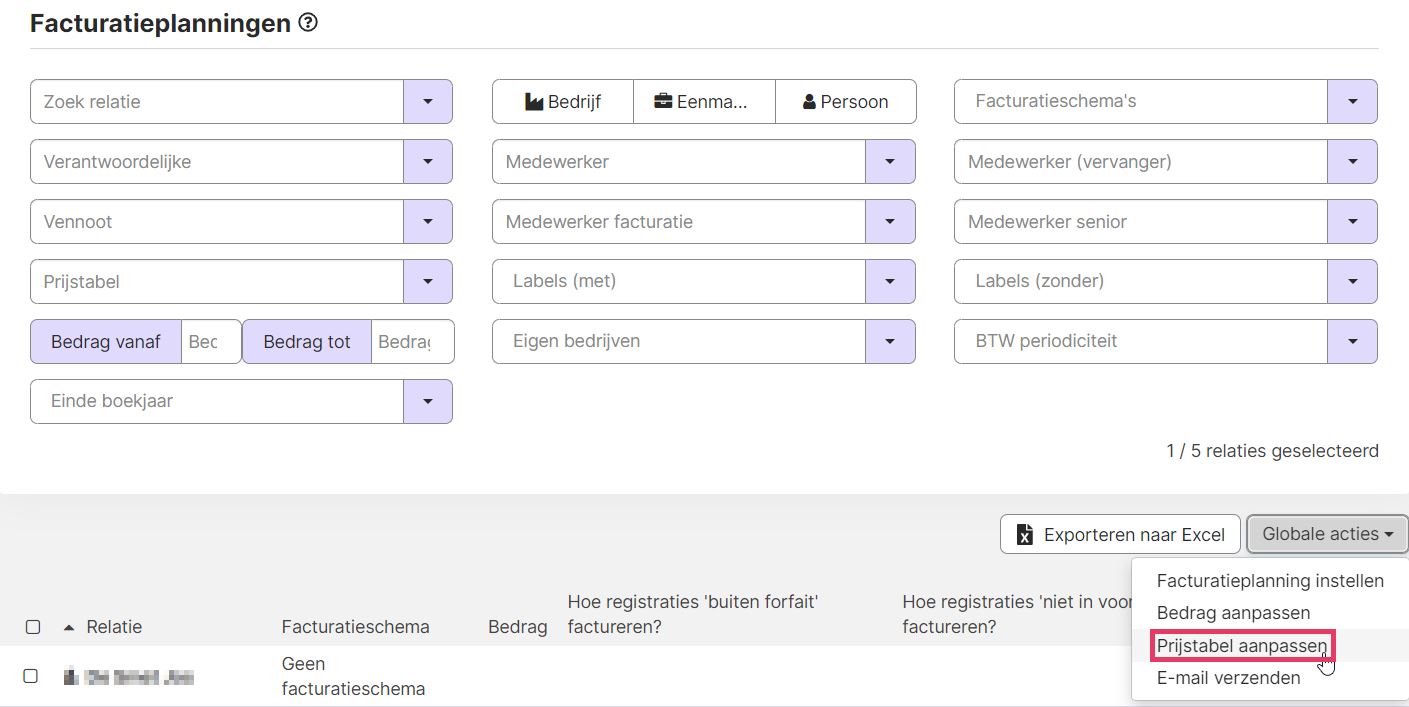Click the '1 / 5 relaties geselecteerd' text
Viewport: 1409px width, 707px height.
(1272, 451)
